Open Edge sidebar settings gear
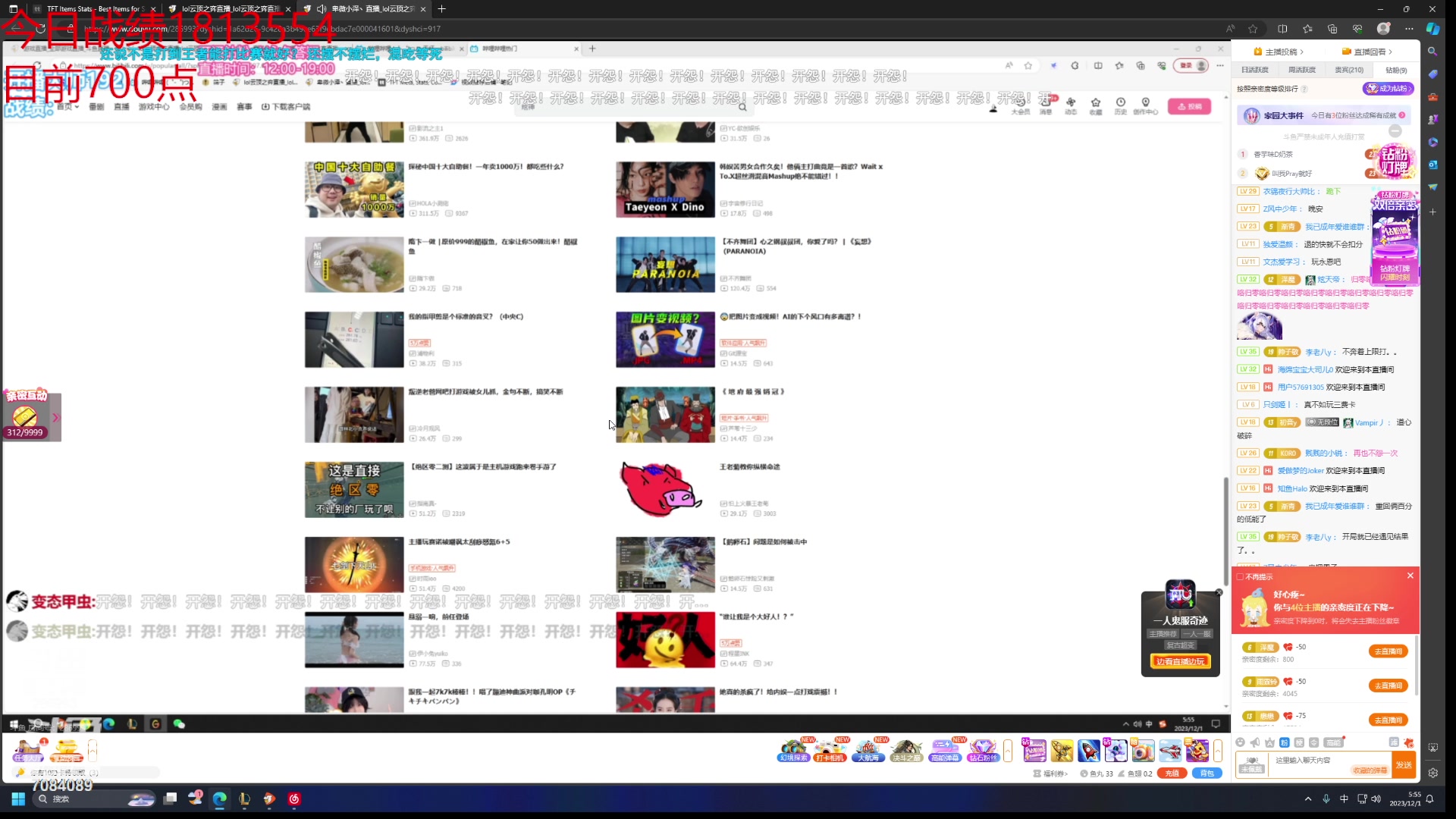 (1432, 773)
